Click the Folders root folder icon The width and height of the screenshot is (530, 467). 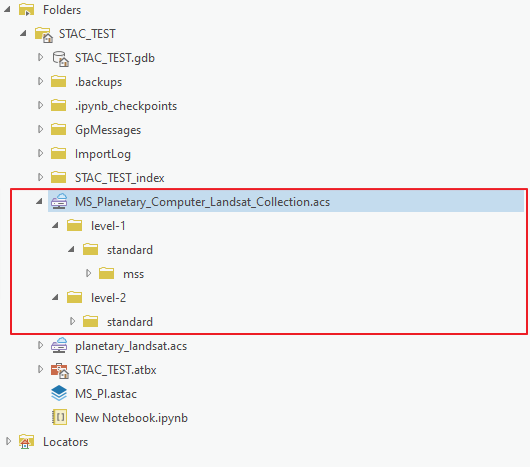tap(26, 9)
